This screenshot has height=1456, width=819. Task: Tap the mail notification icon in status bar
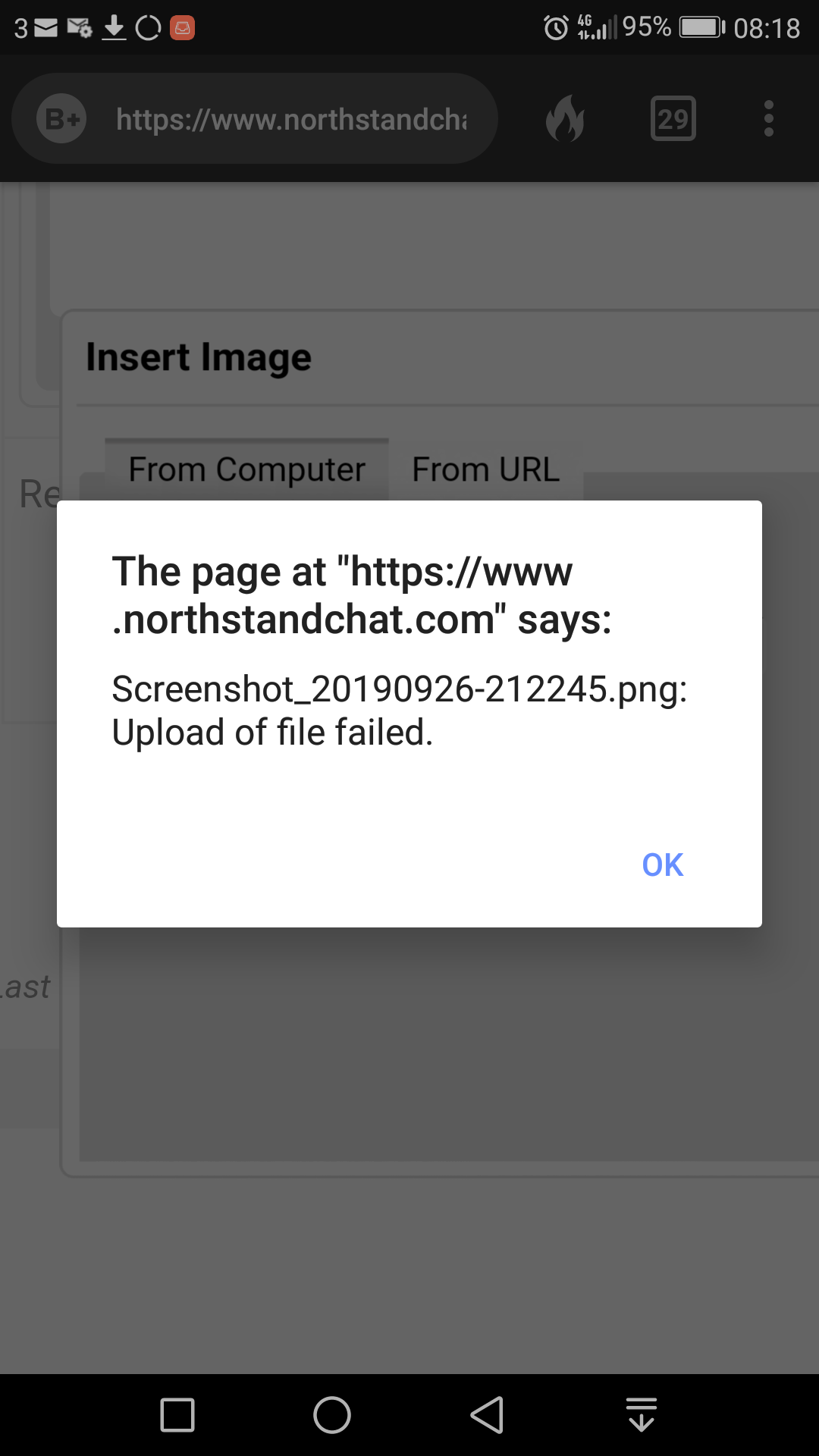coord(46,28)
